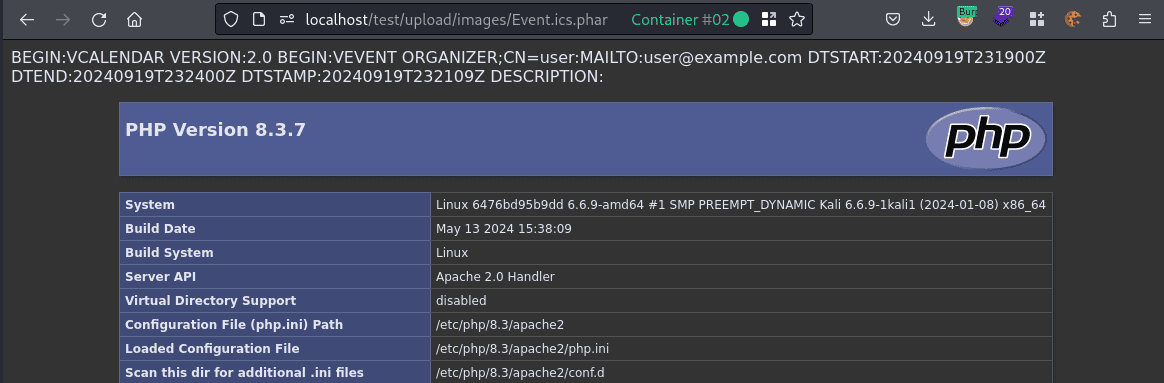Open tracking protection shield info
The image size is (1164, 383).
231,20
